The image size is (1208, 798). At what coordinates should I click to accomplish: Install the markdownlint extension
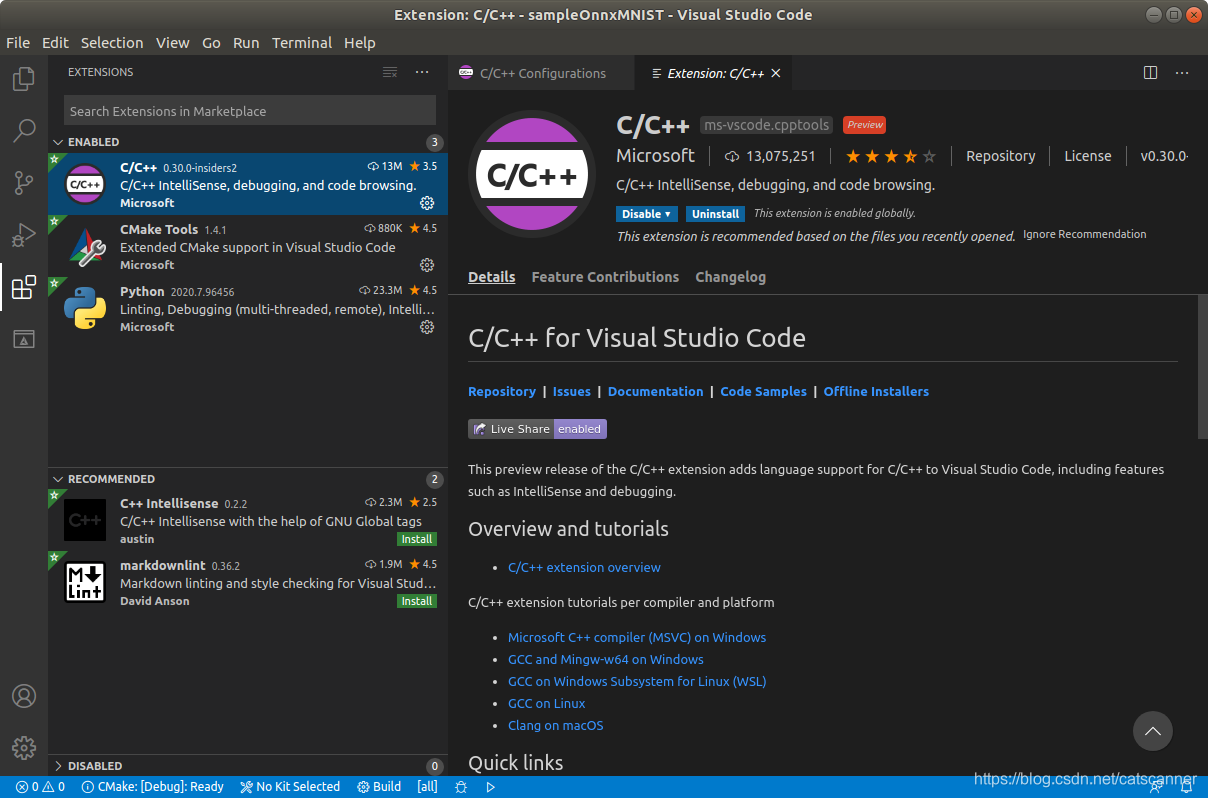[417, 601]
